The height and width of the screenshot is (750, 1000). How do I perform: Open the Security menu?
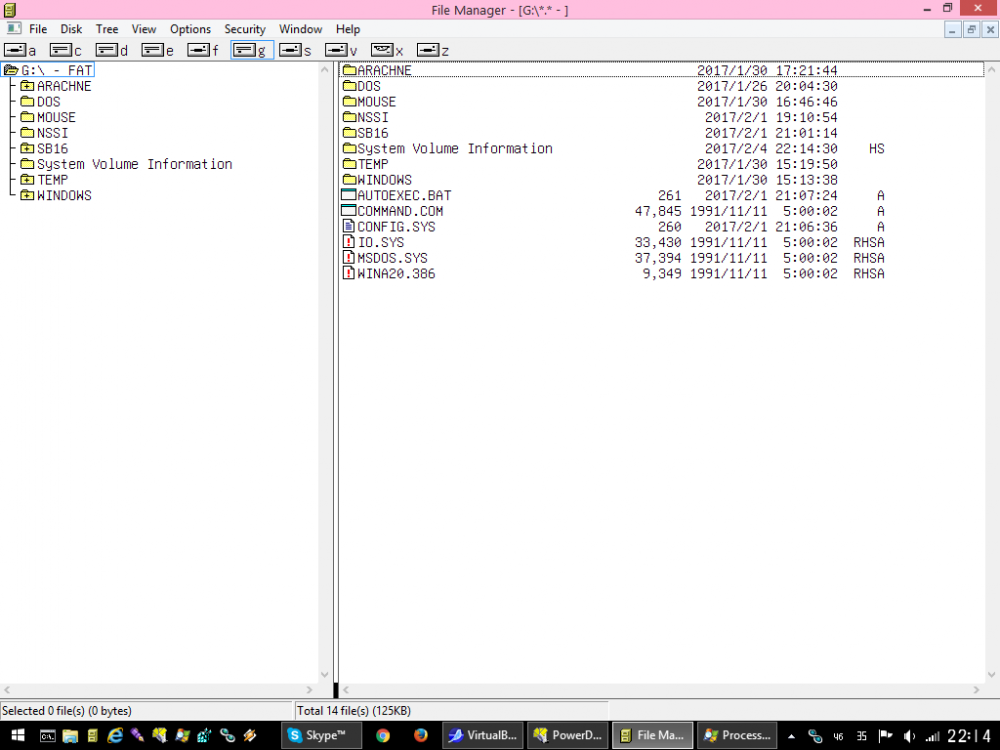pos(244,29)
